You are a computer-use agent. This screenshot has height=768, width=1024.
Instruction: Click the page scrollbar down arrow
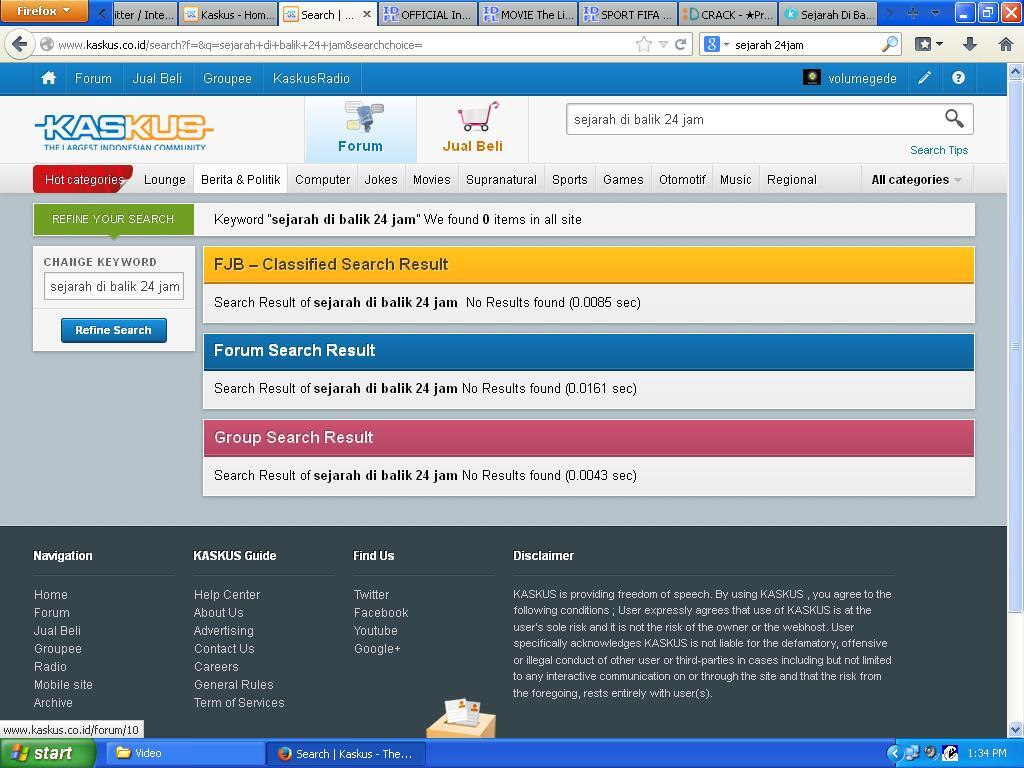click(x=1016, y=729)
